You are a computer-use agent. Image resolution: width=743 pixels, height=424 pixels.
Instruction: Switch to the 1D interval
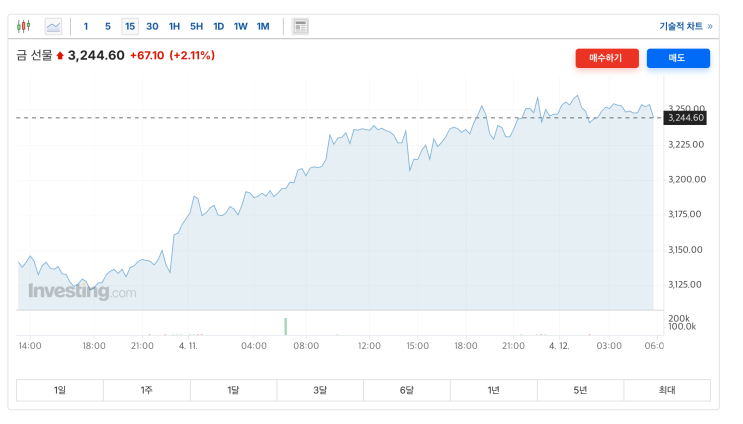click(218, 26)
